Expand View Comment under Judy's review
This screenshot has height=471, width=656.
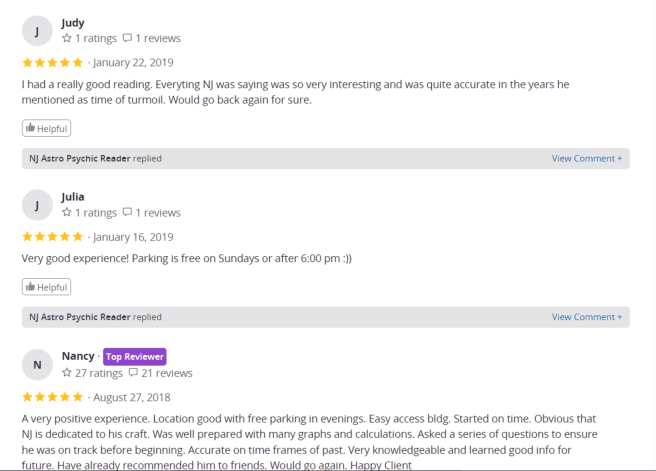point(586,158)
